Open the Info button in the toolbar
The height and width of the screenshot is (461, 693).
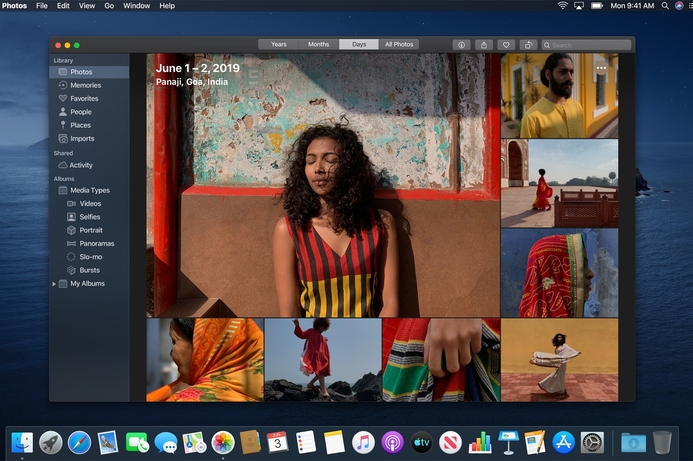click(x=461, y=45)
